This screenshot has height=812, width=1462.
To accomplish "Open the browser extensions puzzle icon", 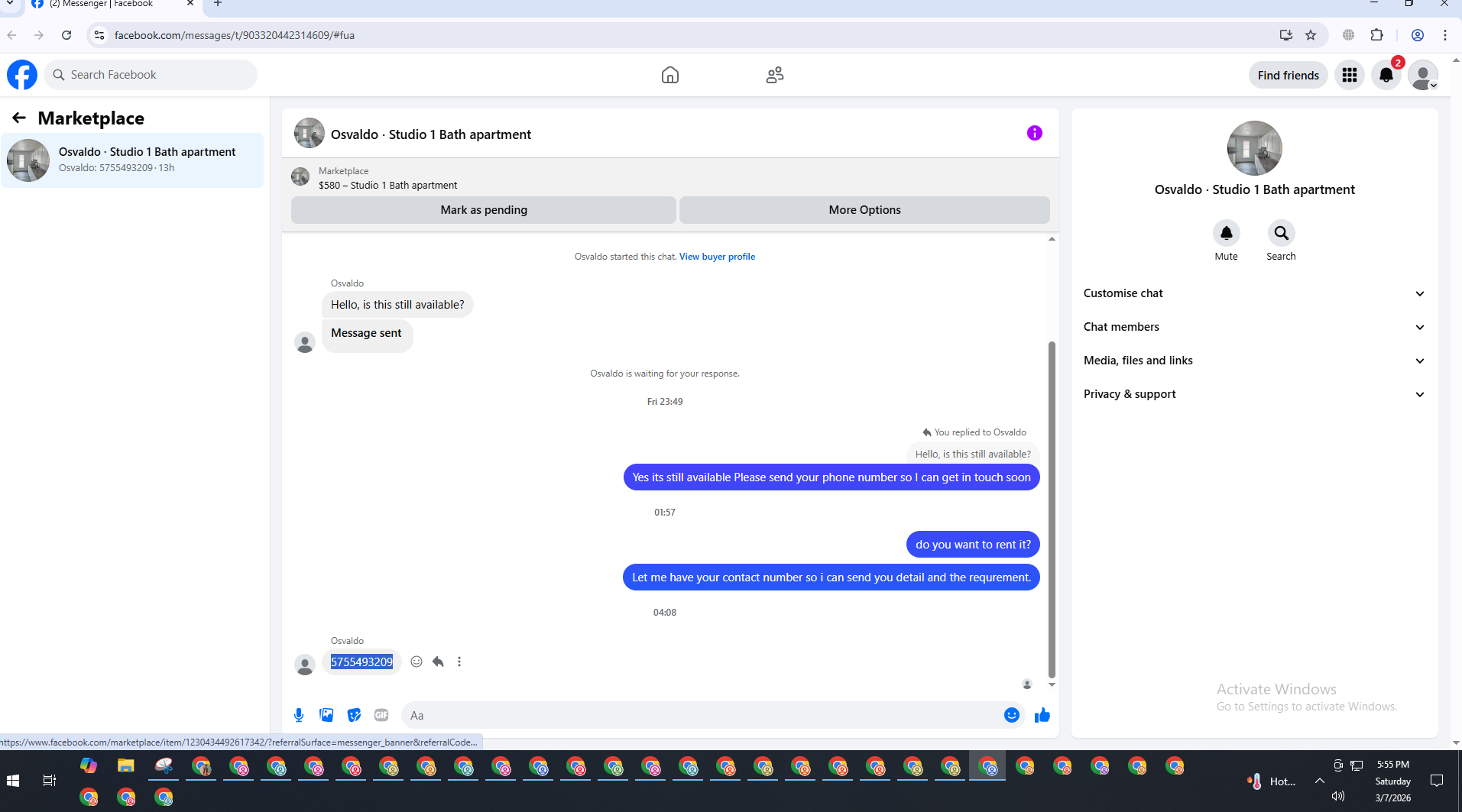I will pyautogui.click(x=1376, y=35).
